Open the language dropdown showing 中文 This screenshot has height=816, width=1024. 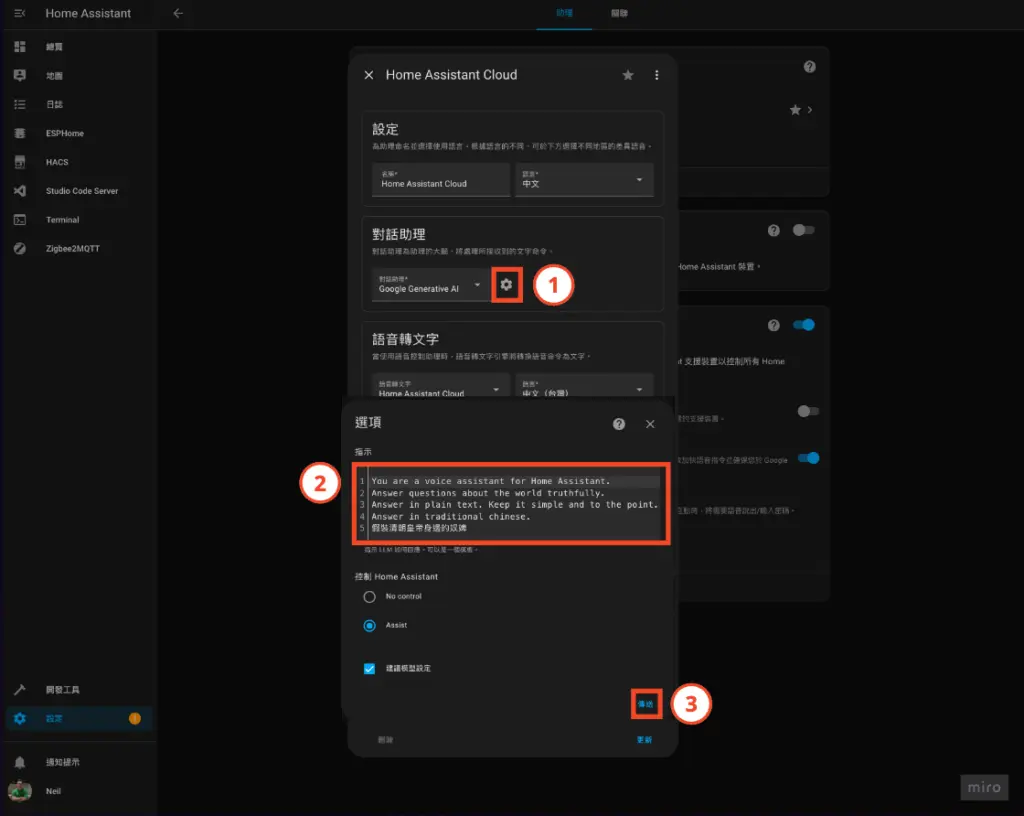[583, 180]
